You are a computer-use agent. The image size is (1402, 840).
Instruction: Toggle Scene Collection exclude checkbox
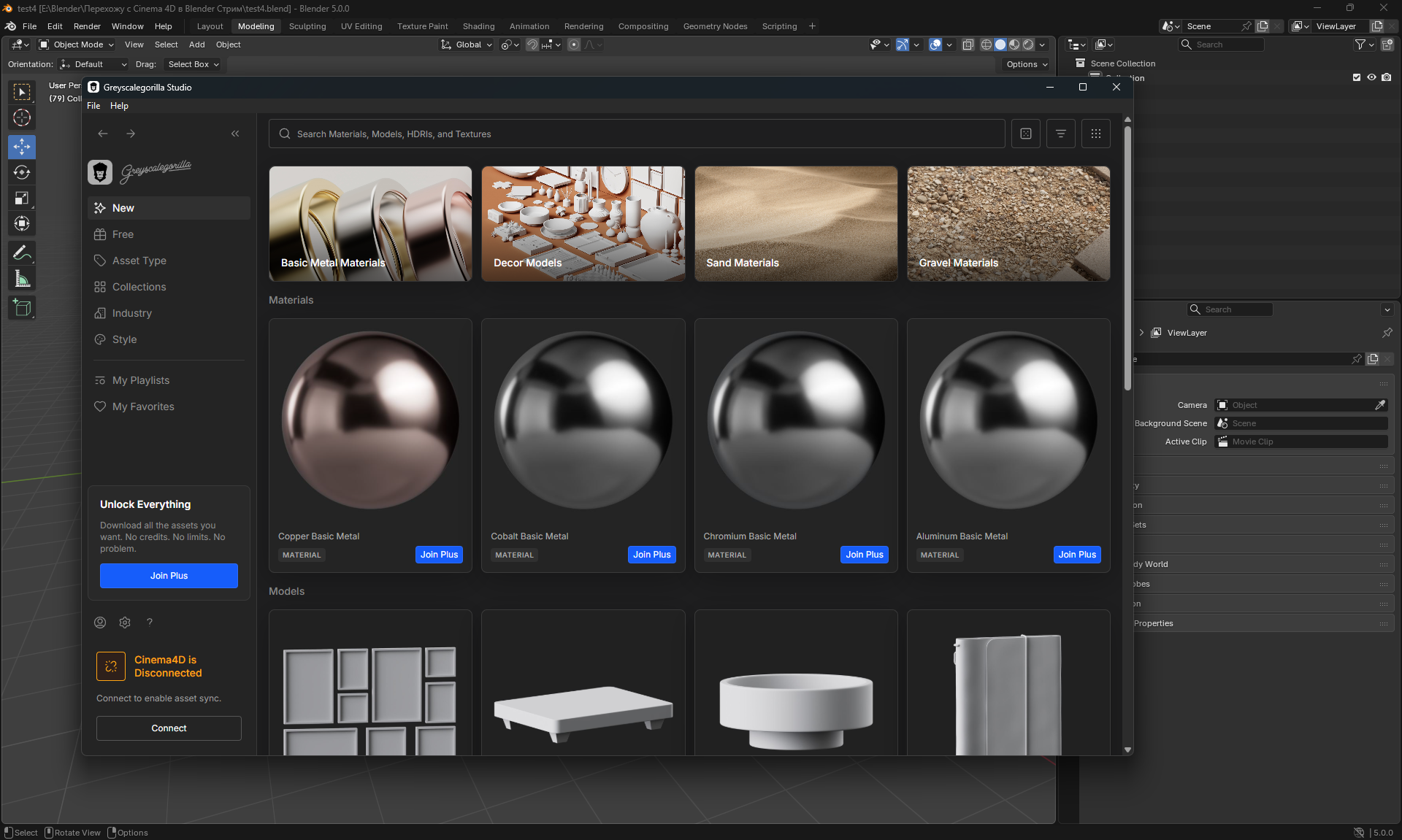click(x=1357, y=77)
